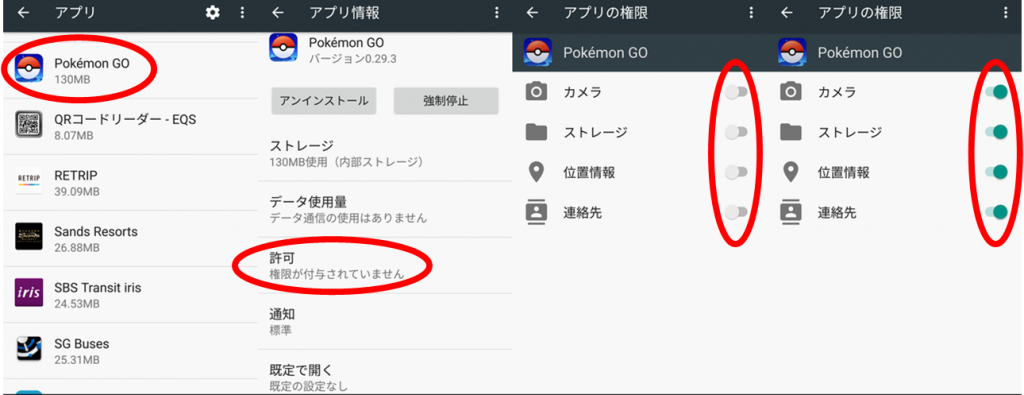The height and width of the screenshot is (395, 1024).
Task: Click 位置情報 label on enabled permissions screen
Action: 843,172
